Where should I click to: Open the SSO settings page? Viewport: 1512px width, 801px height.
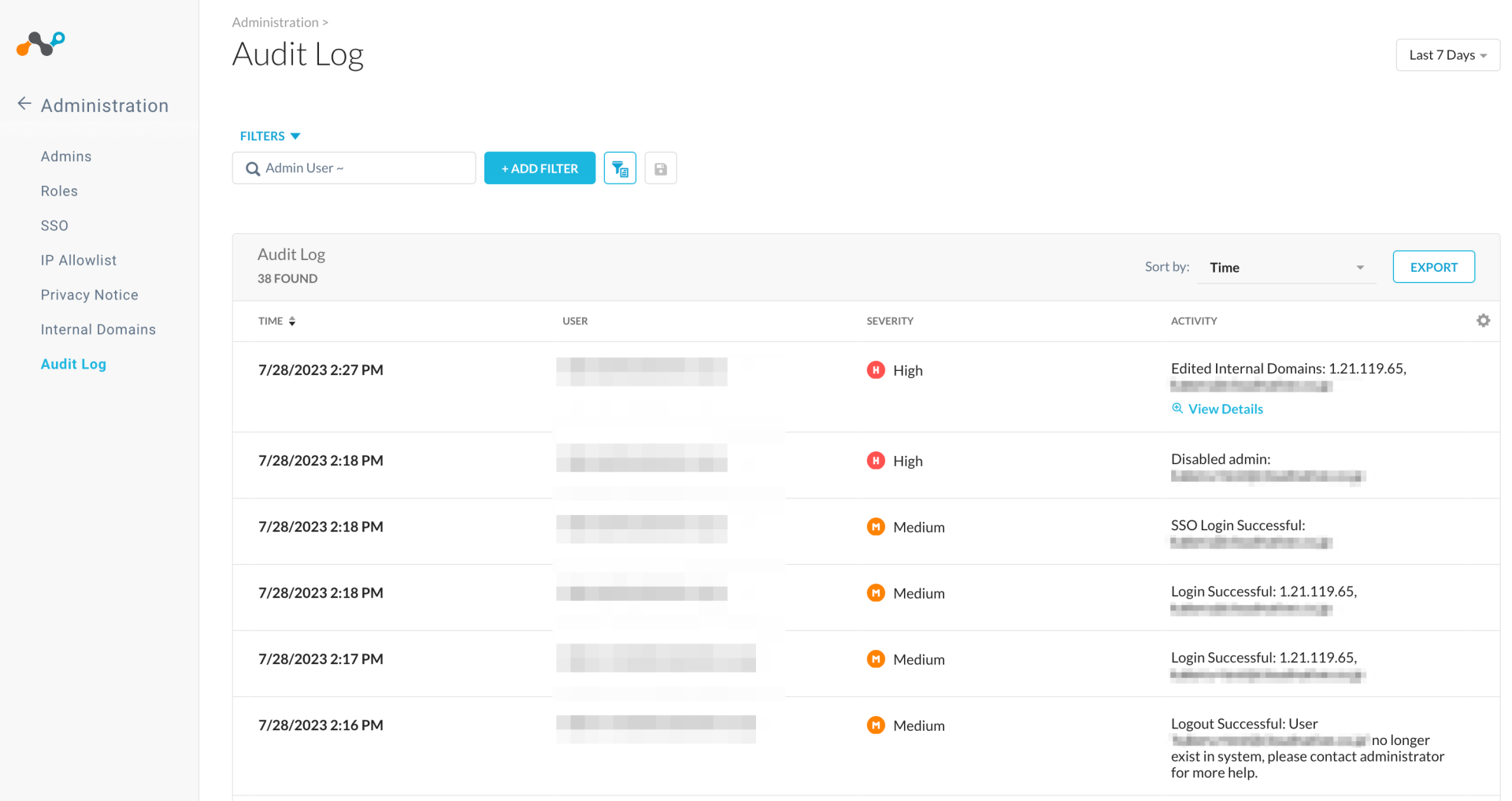(x=54, y=226)
